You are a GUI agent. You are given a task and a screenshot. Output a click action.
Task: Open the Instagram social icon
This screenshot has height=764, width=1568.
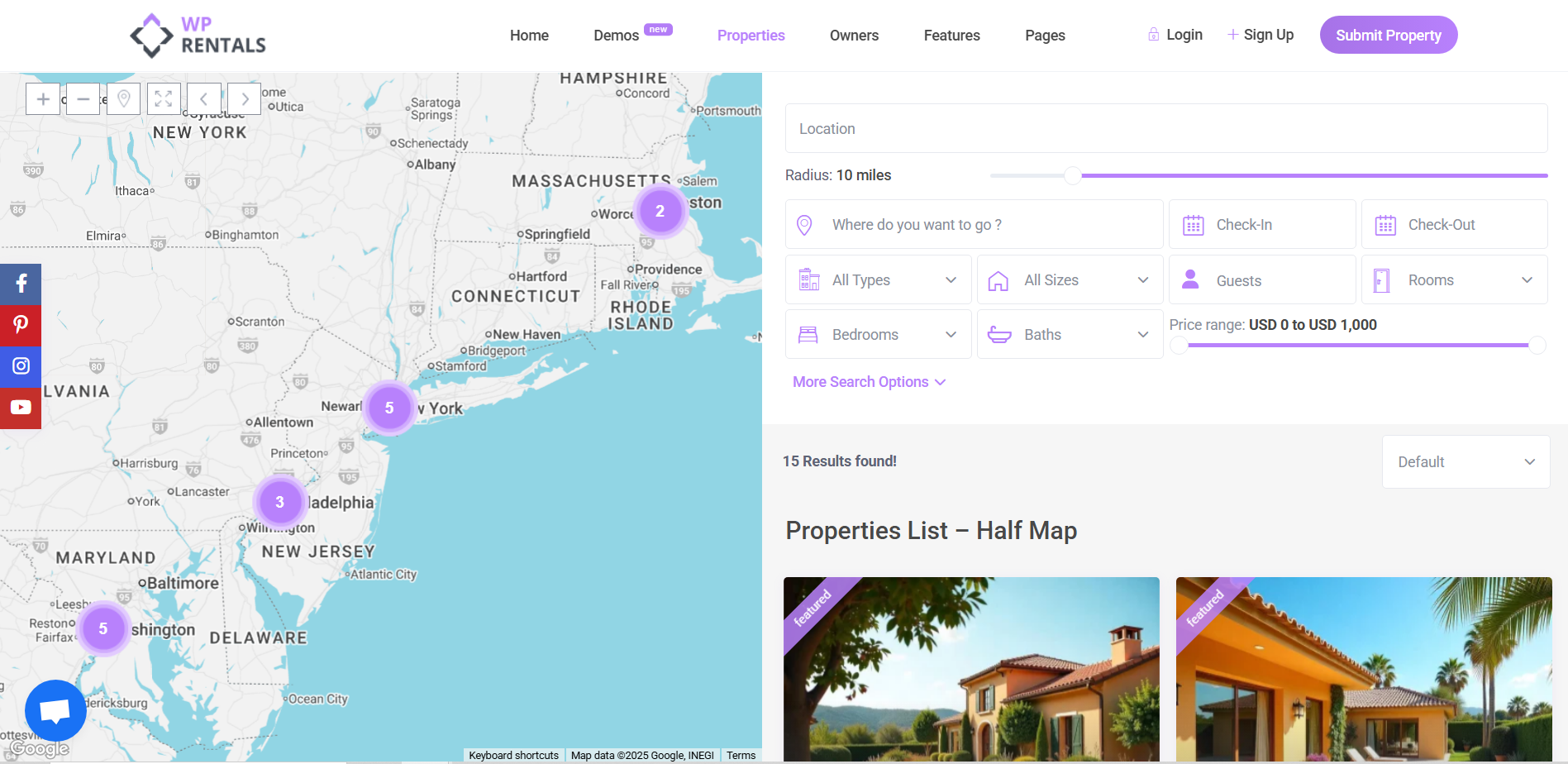21,366
